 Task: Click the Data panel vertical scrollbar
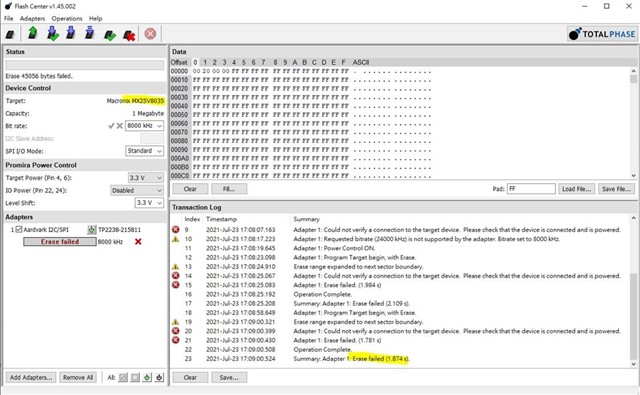[x=633, y=123]
